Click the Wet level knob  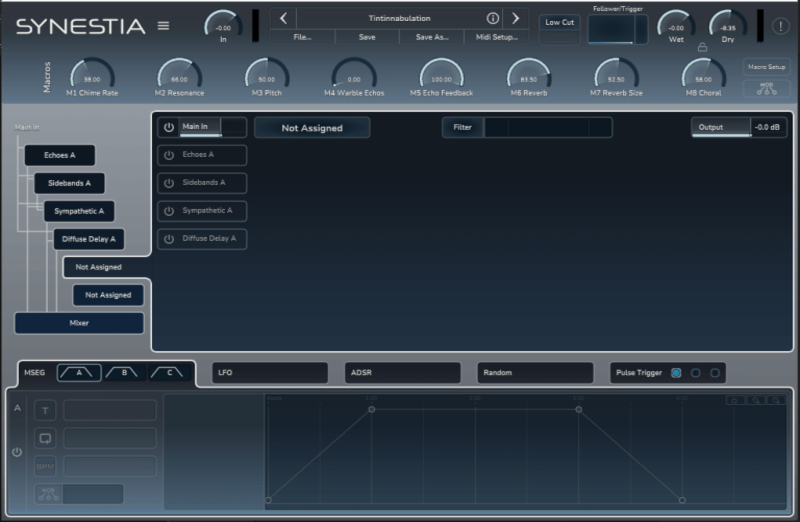tap(676, 26)
